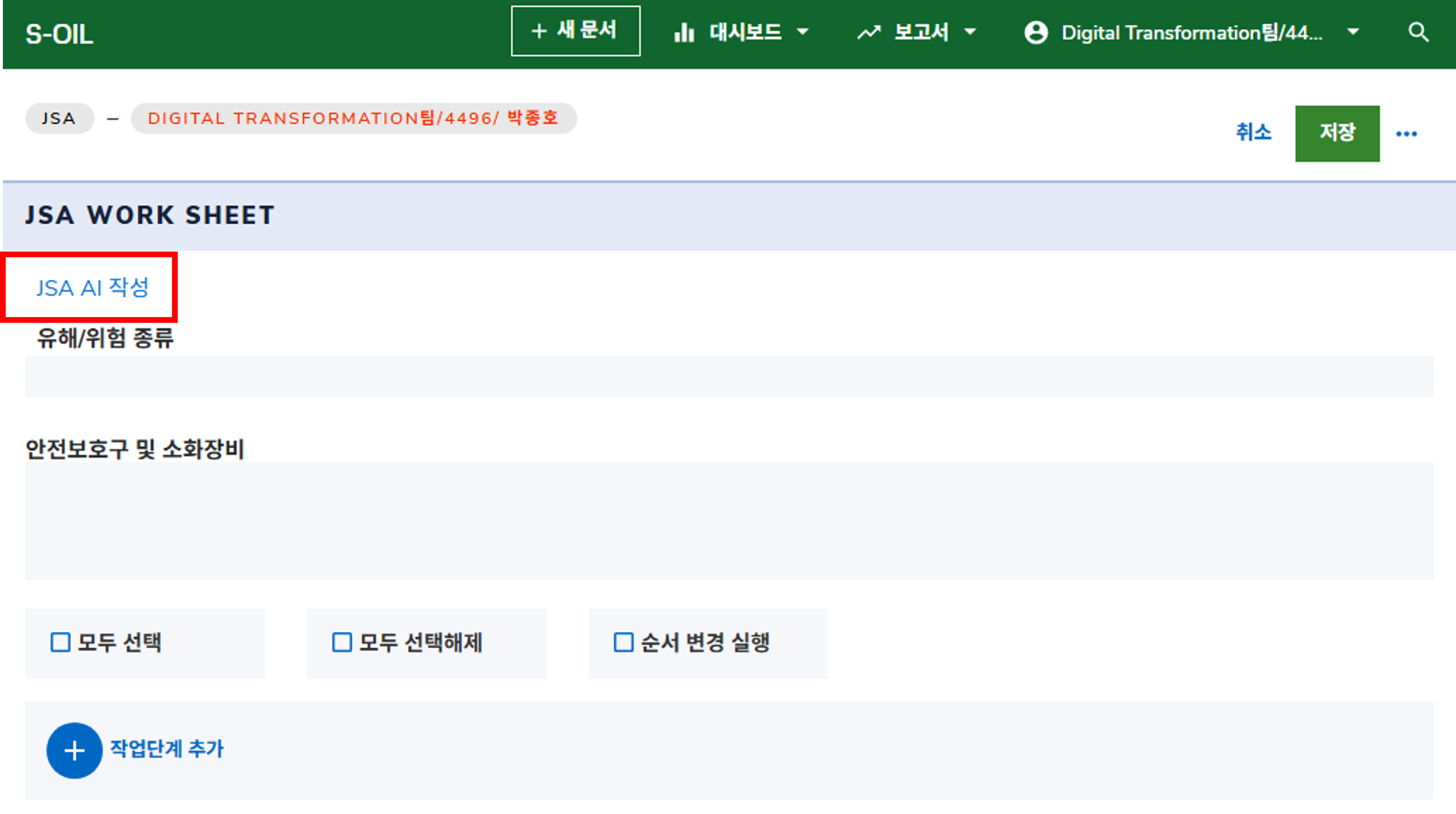Open the Digital Transformation팀 user menu
This screenshot has width=1456, height=814.
pos(1191,33)
